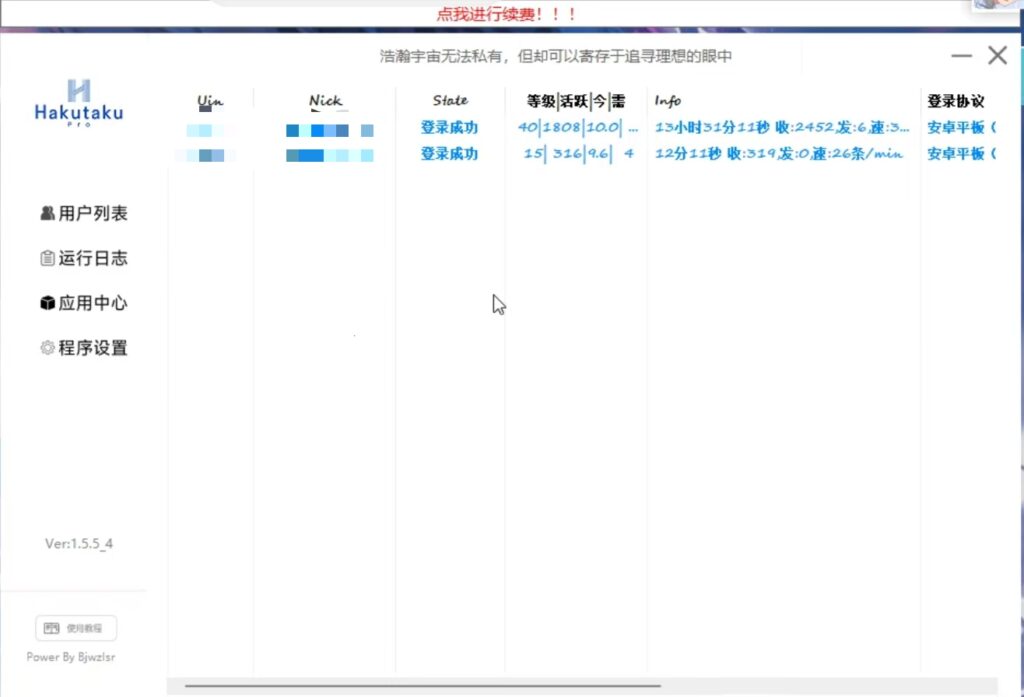Click the Power By Bjwzlsr credit text
1024x697 pixels.
tap(72, 657)
